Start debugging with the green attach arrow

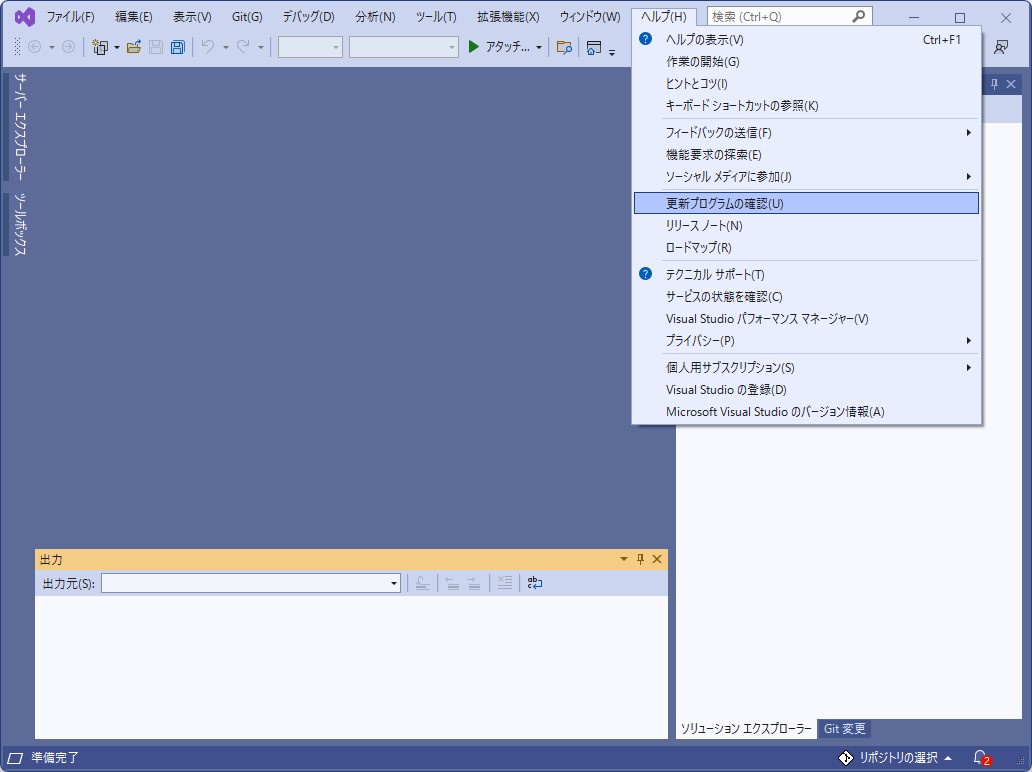pyautogui.click(x=472, y=45)
